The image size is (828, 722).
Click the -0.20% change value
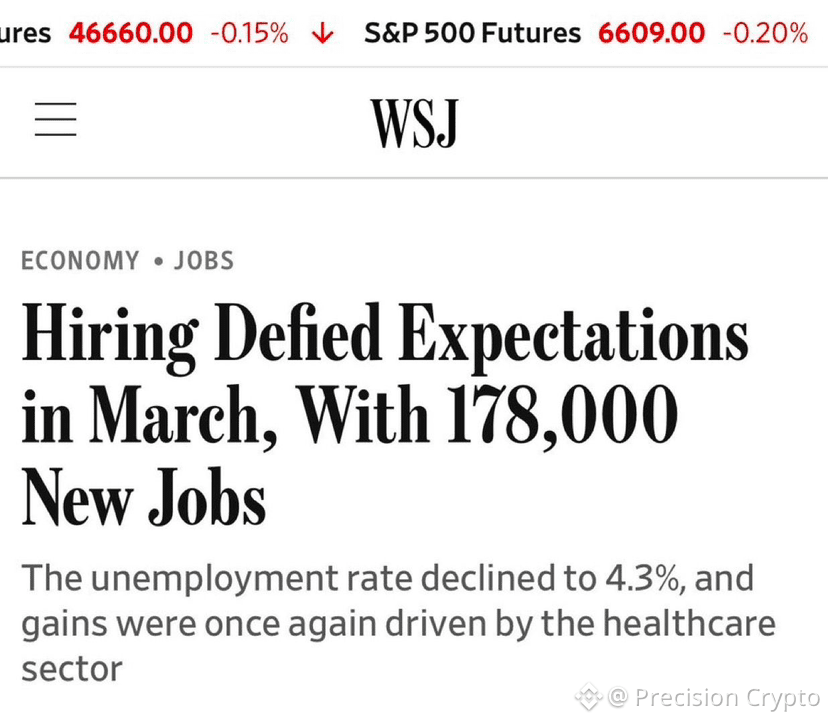766,33
